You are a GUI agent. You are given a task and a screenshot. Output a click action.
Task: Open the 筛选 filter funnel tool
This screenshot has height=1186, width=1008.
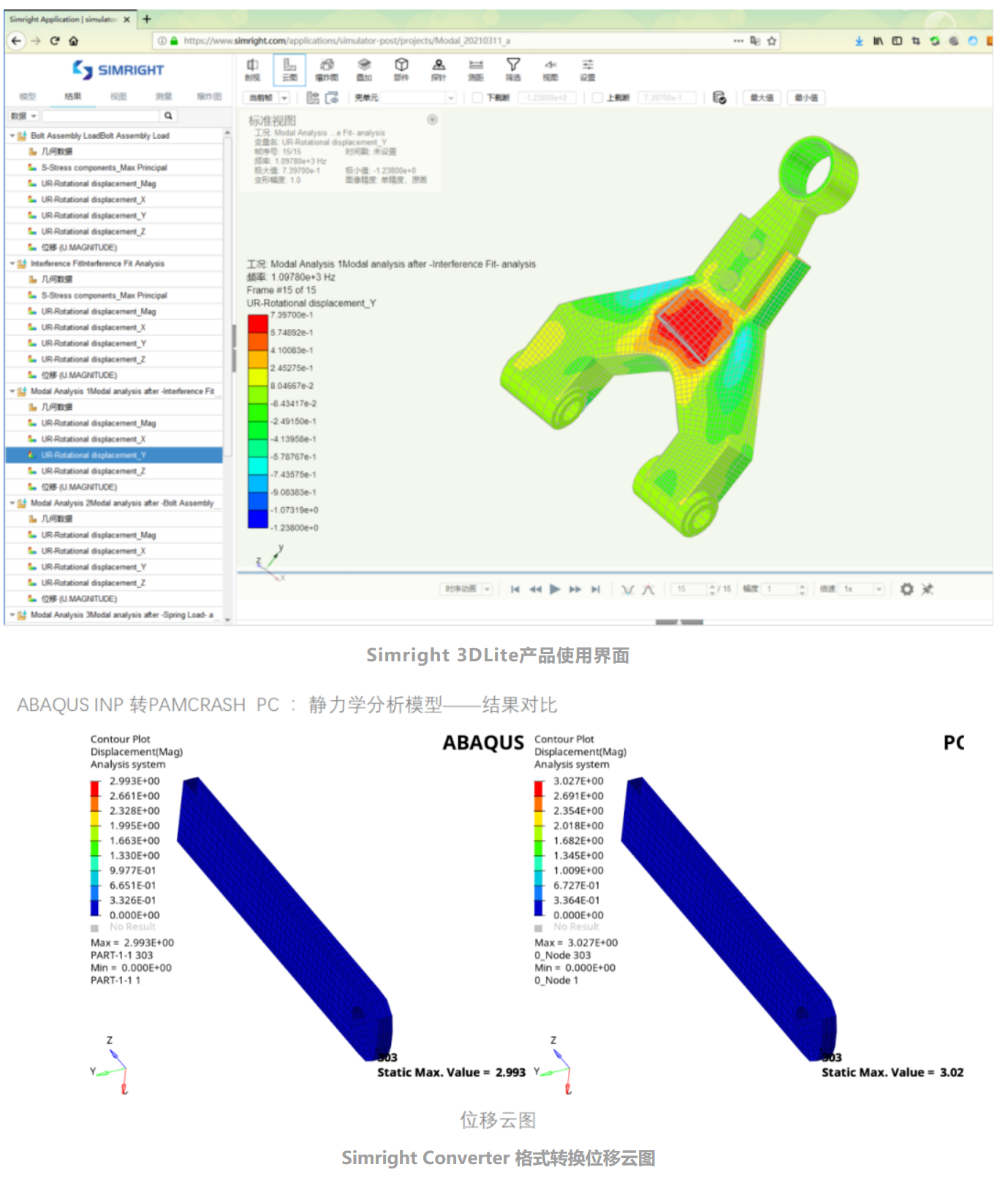[513, 69]
